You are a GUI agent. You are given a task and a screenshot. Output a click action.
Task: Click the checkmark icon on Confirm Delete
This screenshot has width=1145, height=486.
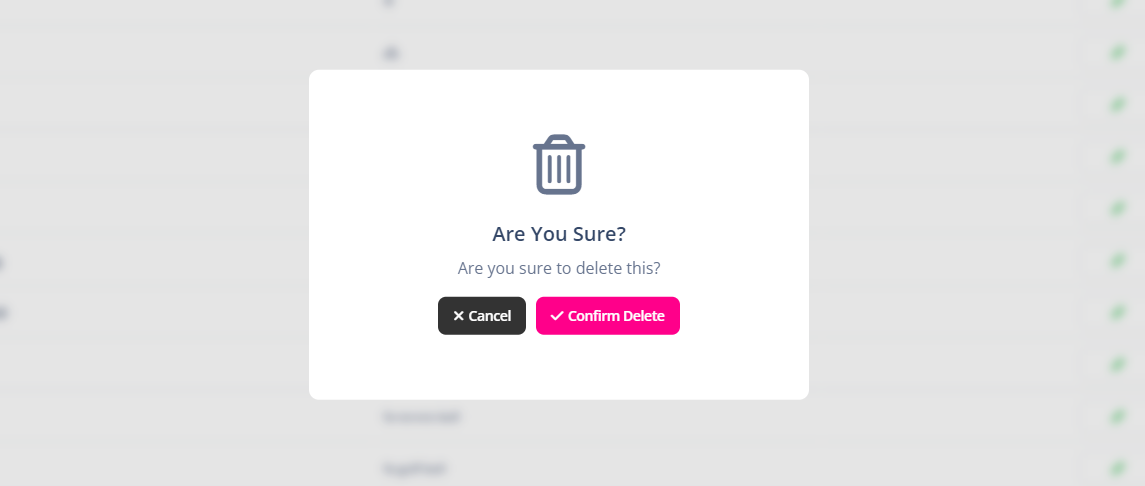coord(557,316)
